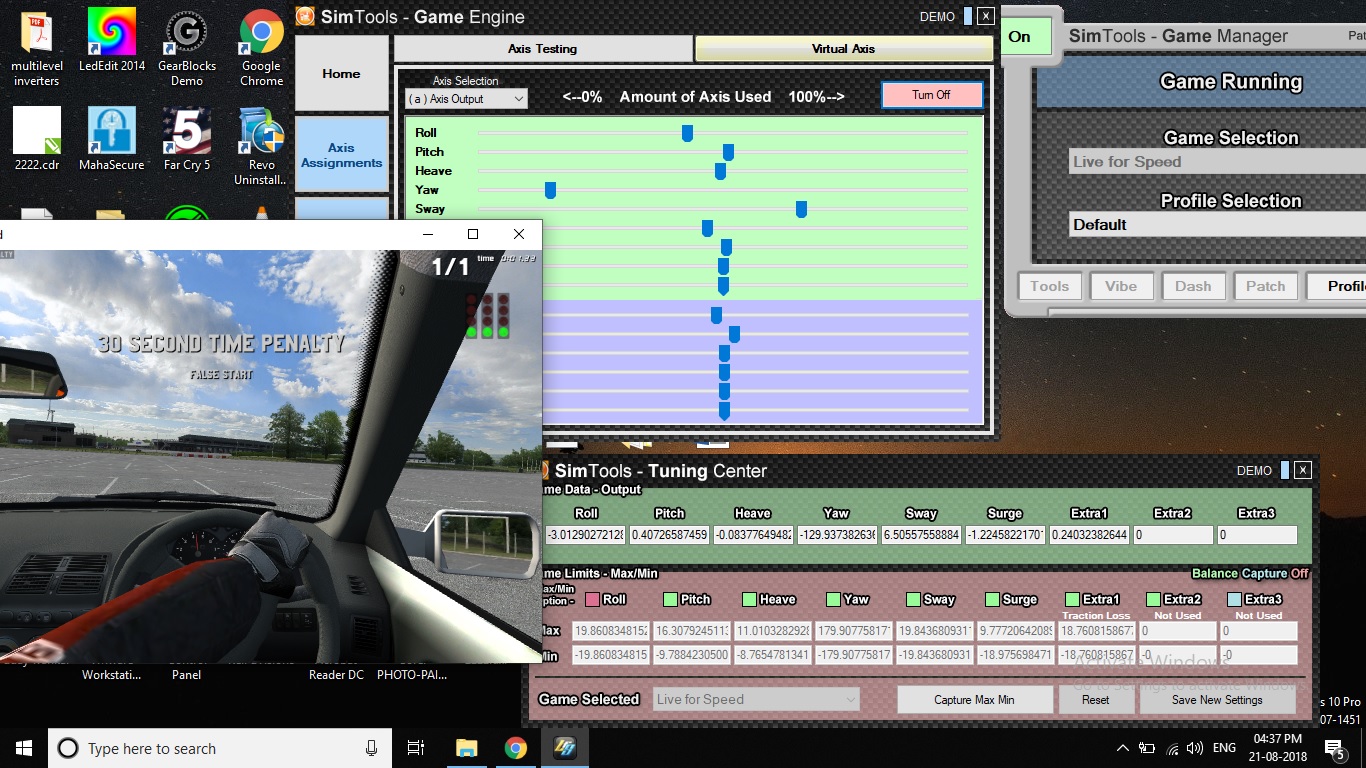Image resolution: width=1366 pixels, height=768 pixels.
Task: Open the Windows Start menu
Action: click(x=24, y=748)
